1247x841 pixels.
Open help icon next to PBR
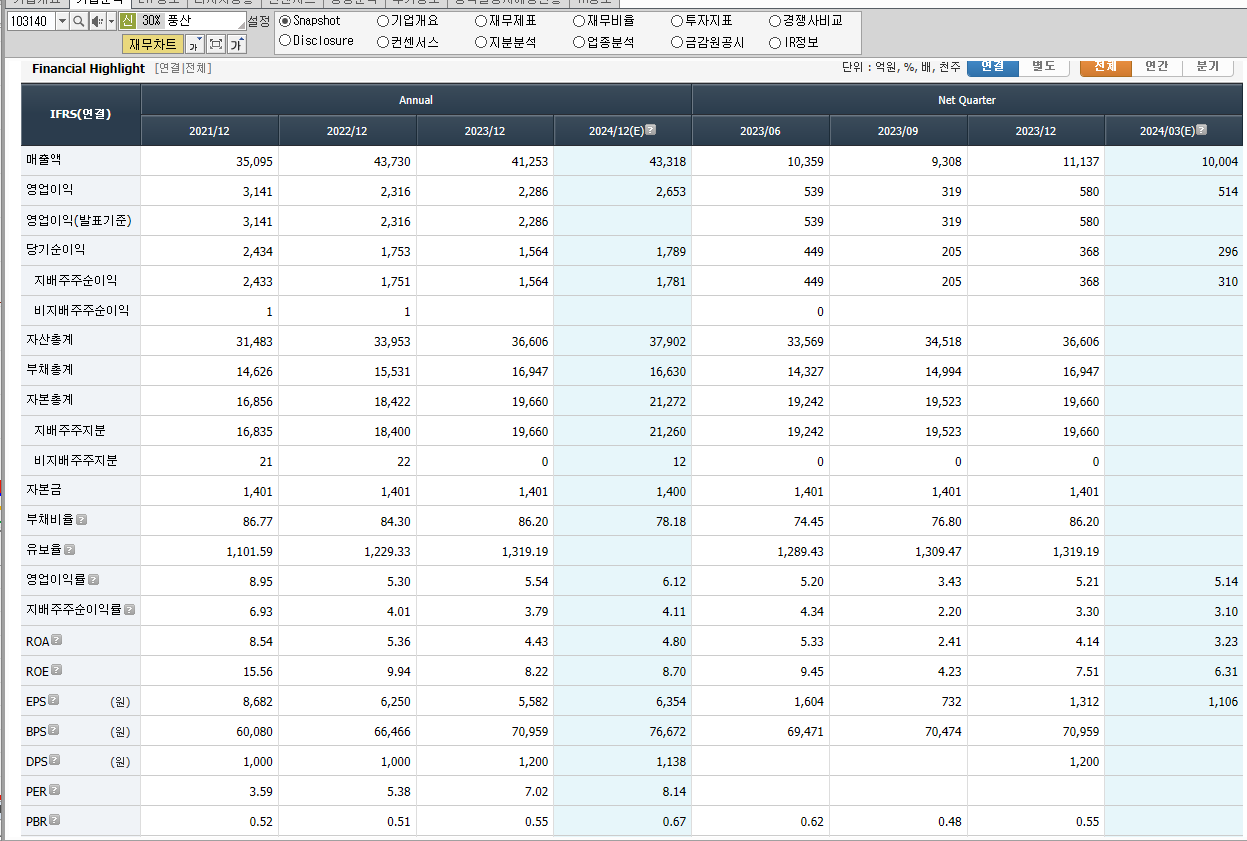coord(54,820)
